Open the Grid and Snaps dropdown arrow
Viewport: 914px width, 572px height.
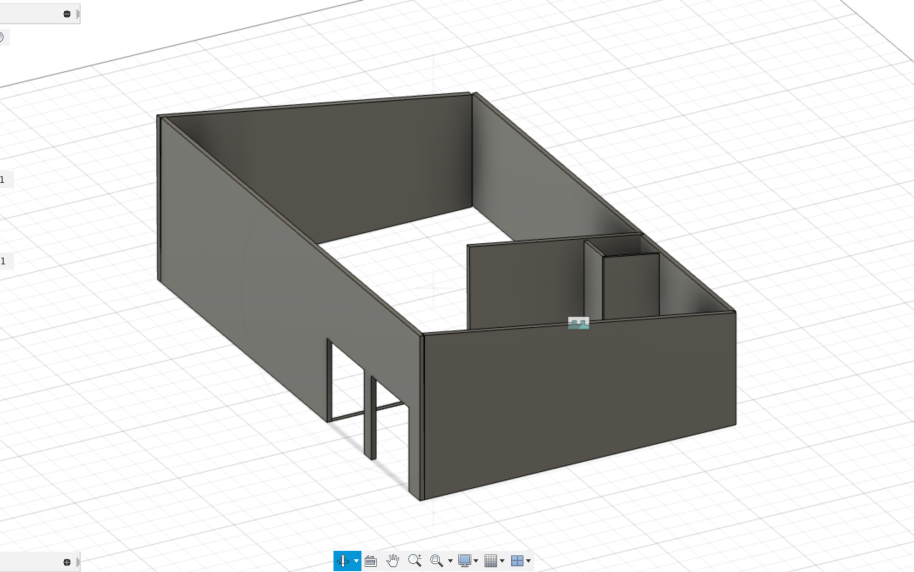pyautogui.click(x=502, y=561)
